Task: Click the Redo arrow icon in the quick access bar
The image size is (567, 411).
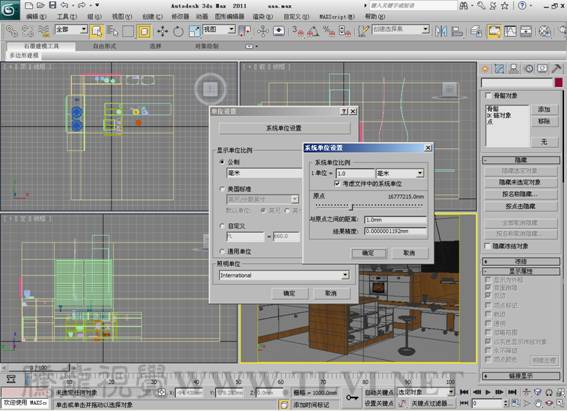Action: click(82, 5)
